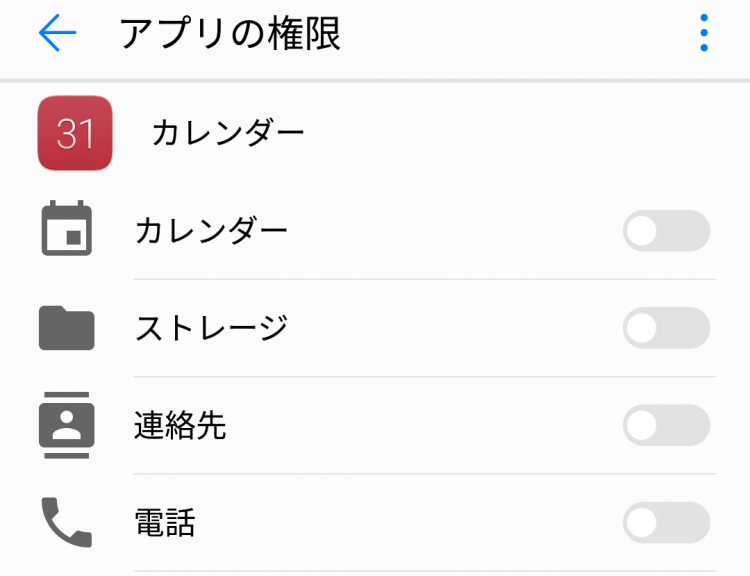Select the カレンダー permission row label
This screenshot has height=576, width=750.
point(211,231)
